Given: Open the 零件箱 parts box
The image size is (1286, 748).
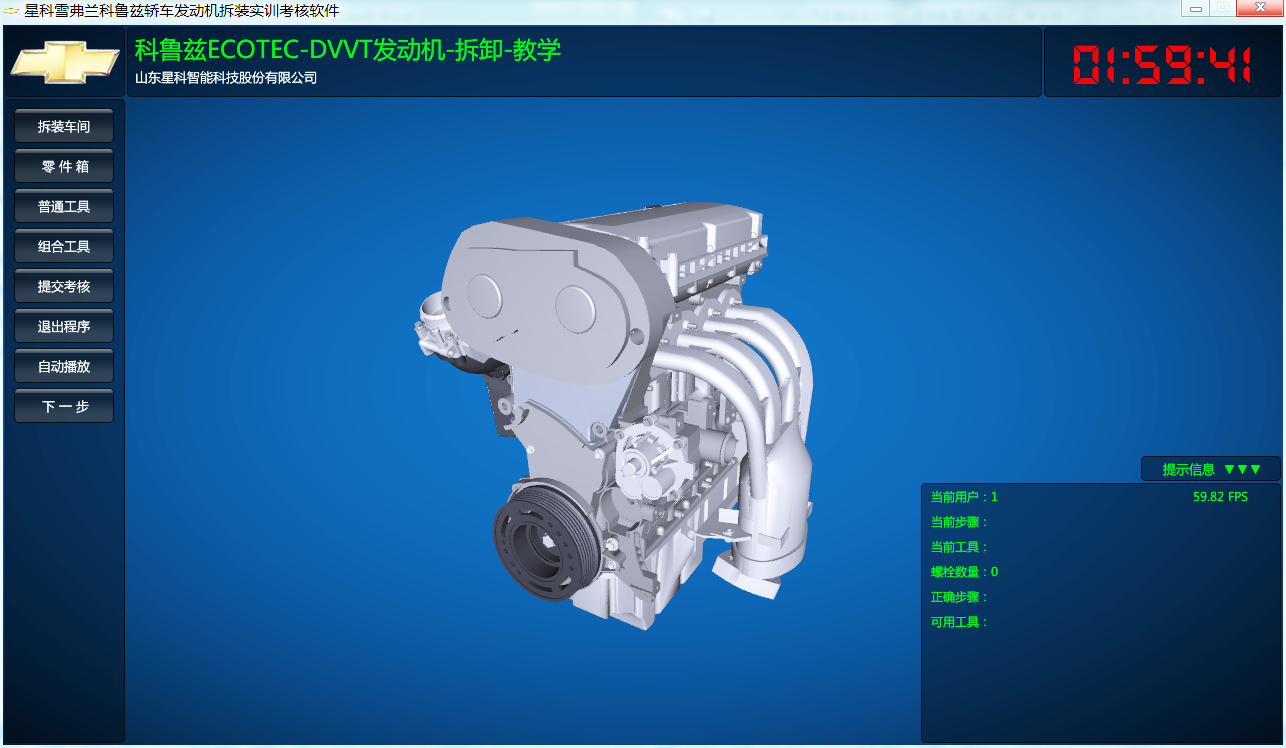Looking at the screenshot, I should click(64, 166).
